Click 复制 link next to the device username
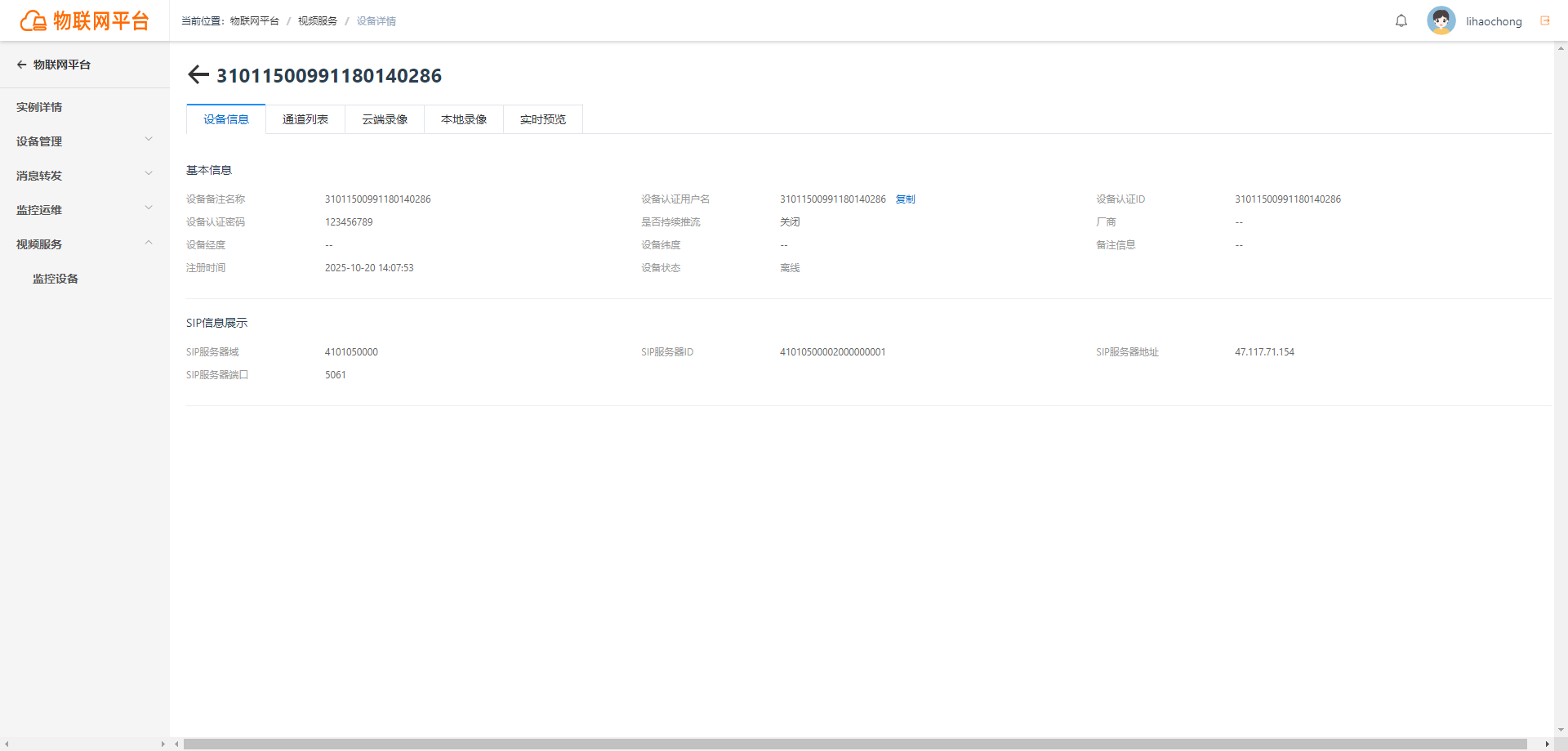 point(906,199)
